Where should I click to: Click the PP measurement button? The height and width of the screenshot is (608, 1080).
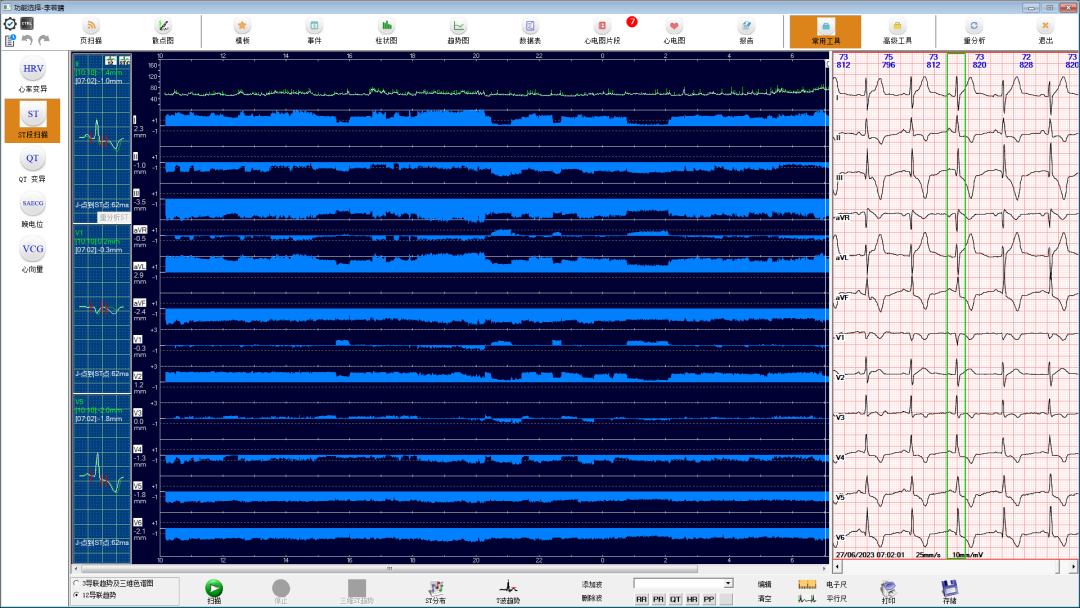point(709,599)
